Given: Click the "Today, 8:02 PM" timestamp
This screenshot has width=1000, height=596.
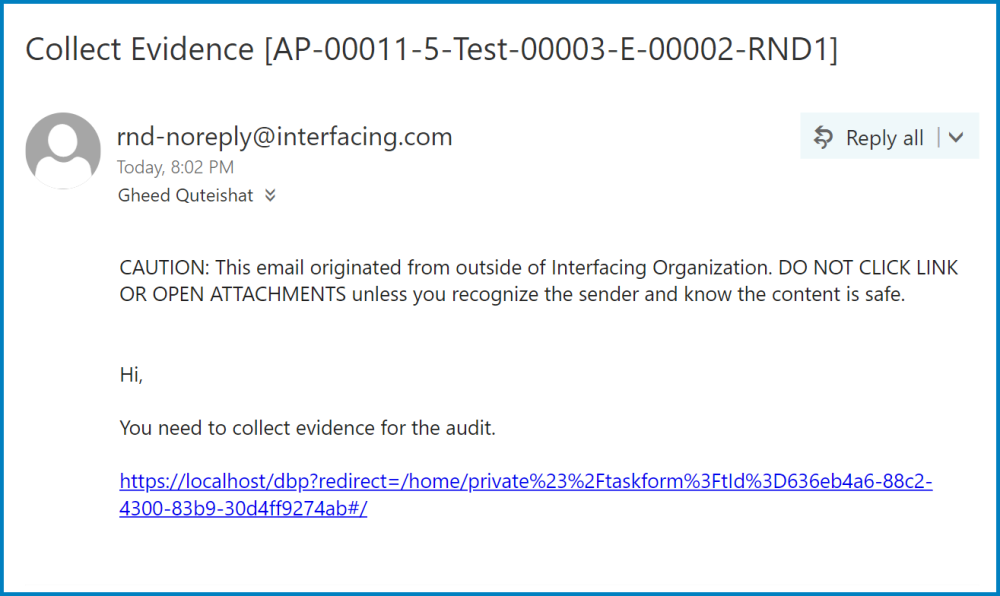Looking at the screenshot, I should pyautogui.click(x=175, y=167).
